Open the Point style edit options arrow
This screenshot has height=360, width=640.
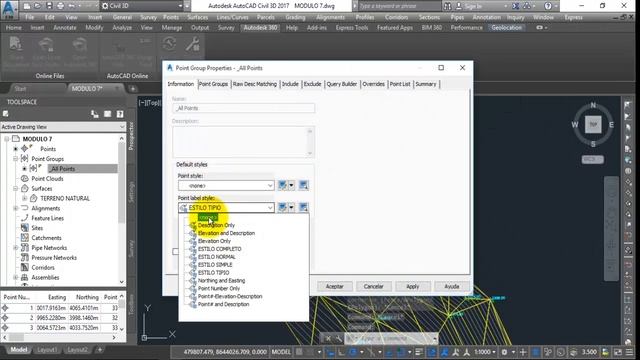[x=291, y=186]
